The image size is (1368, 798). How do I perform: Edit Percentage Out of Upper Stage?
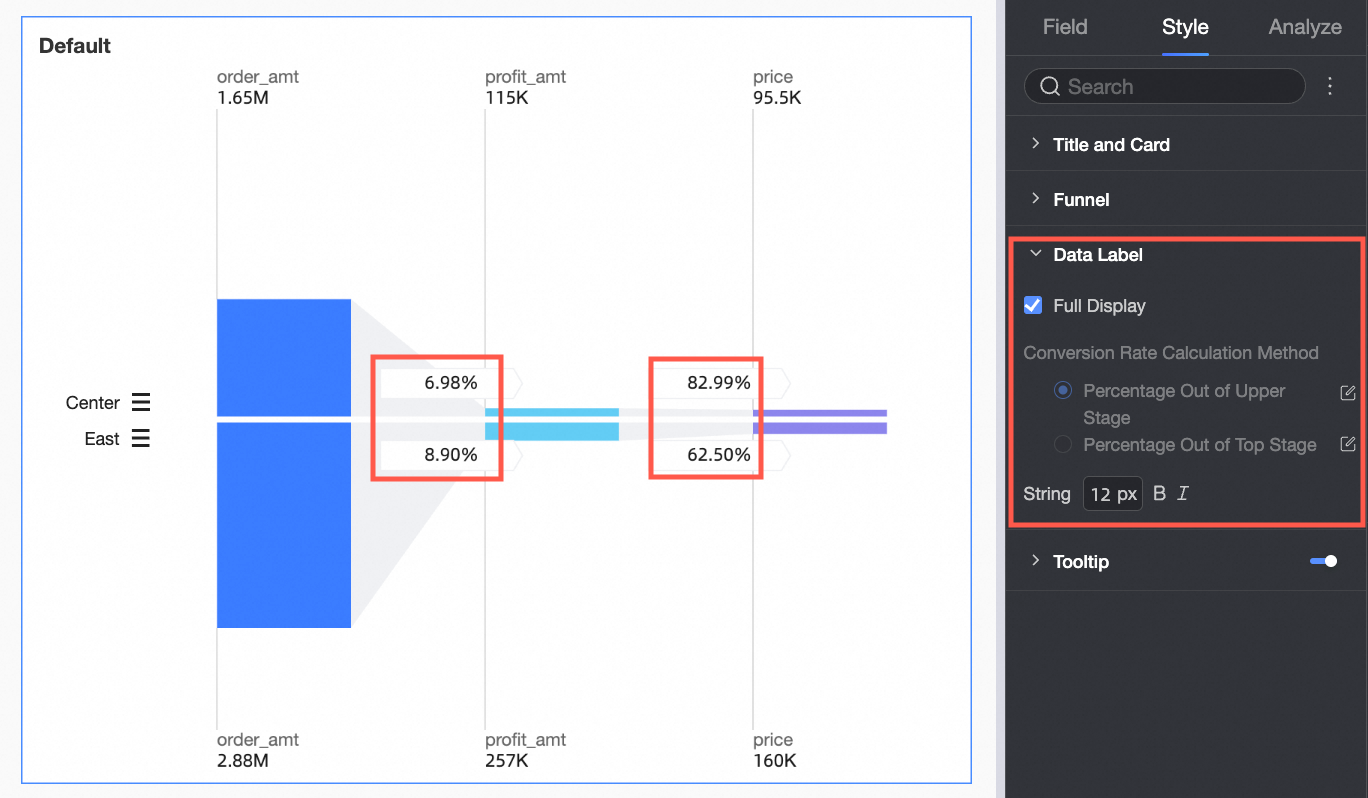click(1347, 392)
